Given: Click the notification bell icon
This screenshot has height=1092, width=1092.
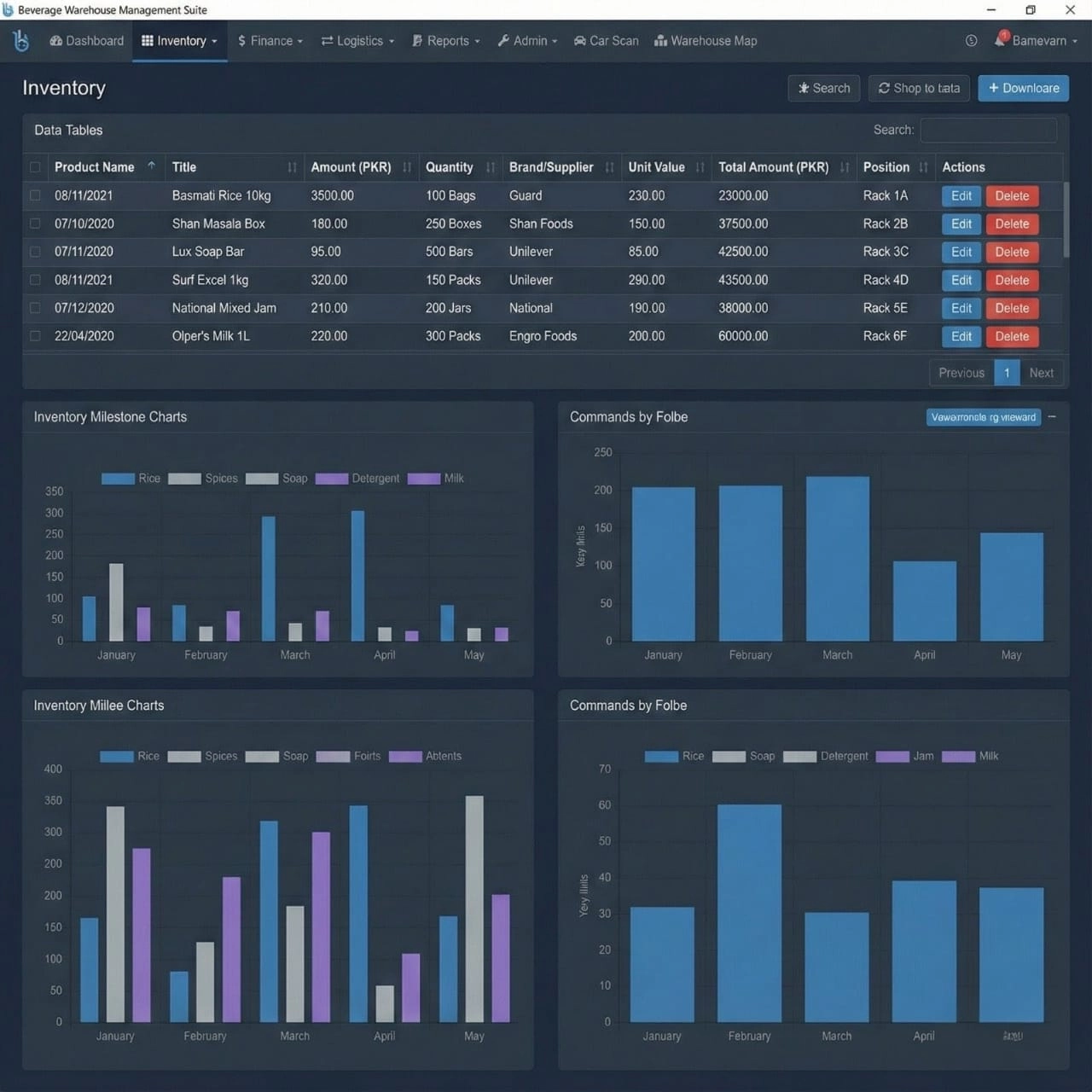Looking at the screenshot, I should pos(1001,40).
